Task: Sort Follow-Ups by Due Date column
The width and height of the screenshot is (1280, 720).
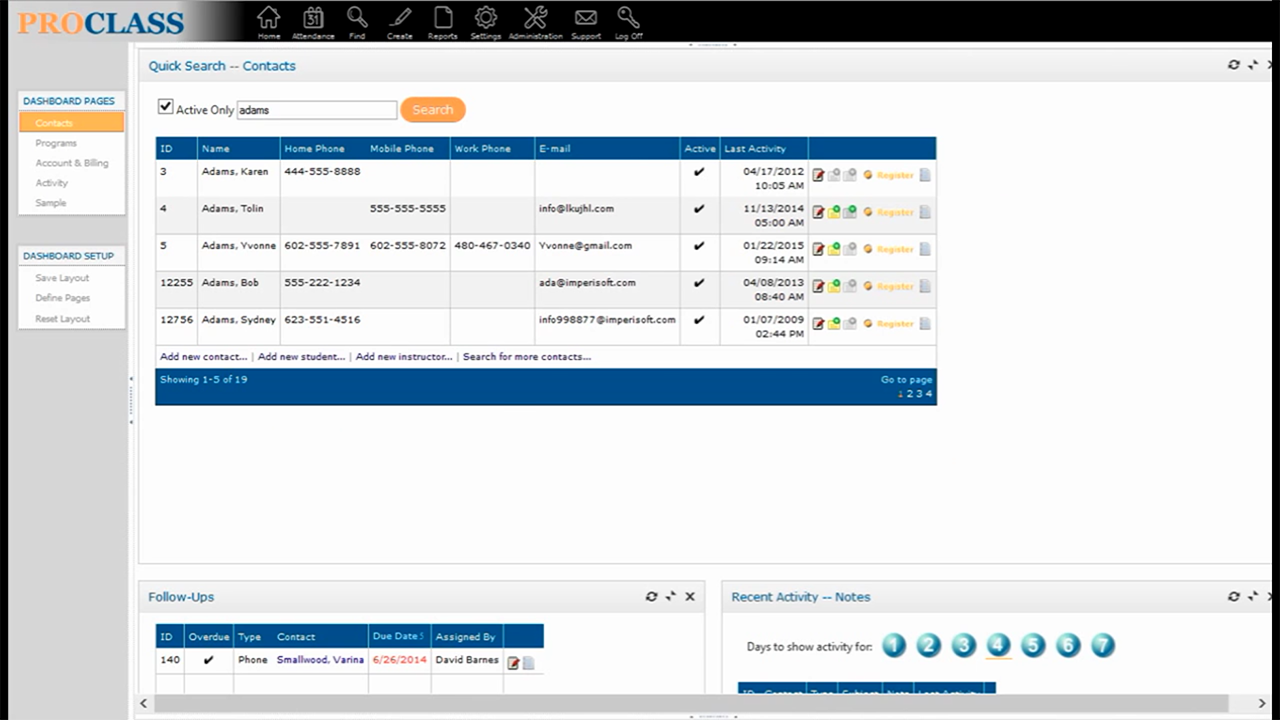Action: click(x=397, y=636)
